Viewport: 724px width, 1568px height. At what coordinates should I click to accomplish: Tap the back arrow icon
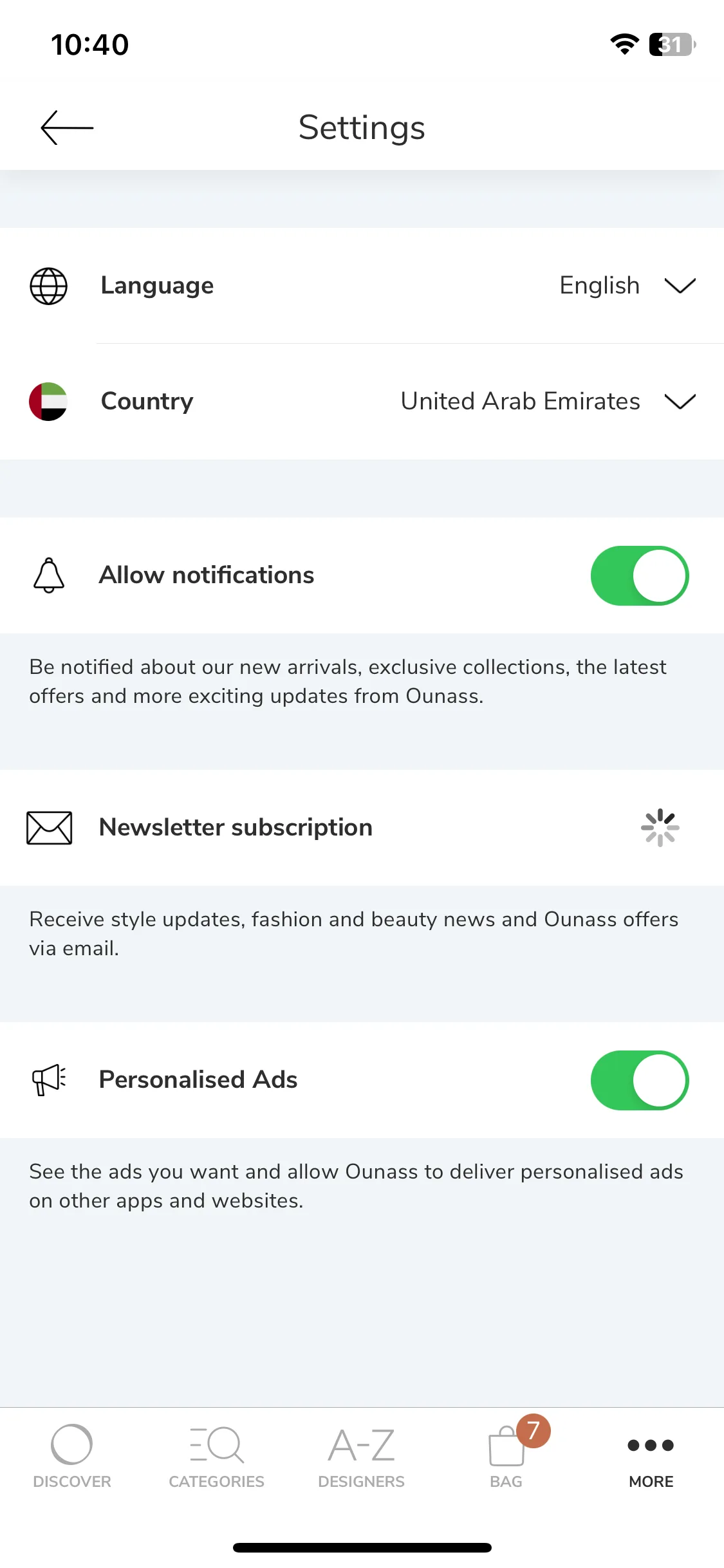click(67, 127)
